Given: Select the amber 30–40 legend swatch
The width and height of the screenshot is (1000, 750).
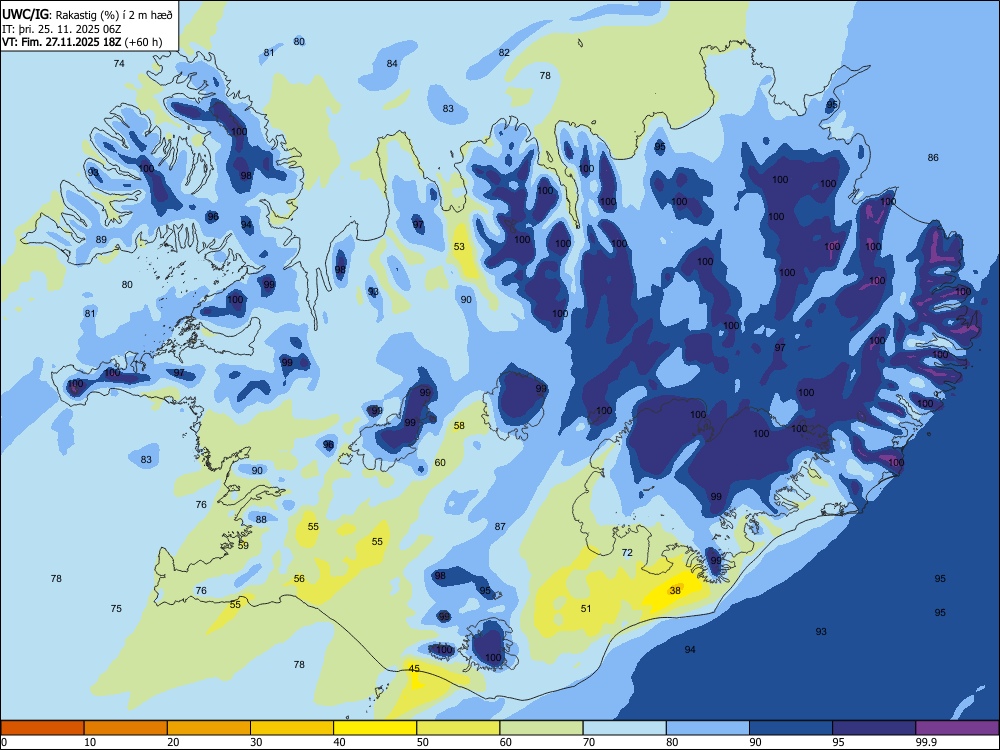Looking at the screenshot, I should (292, 728).
